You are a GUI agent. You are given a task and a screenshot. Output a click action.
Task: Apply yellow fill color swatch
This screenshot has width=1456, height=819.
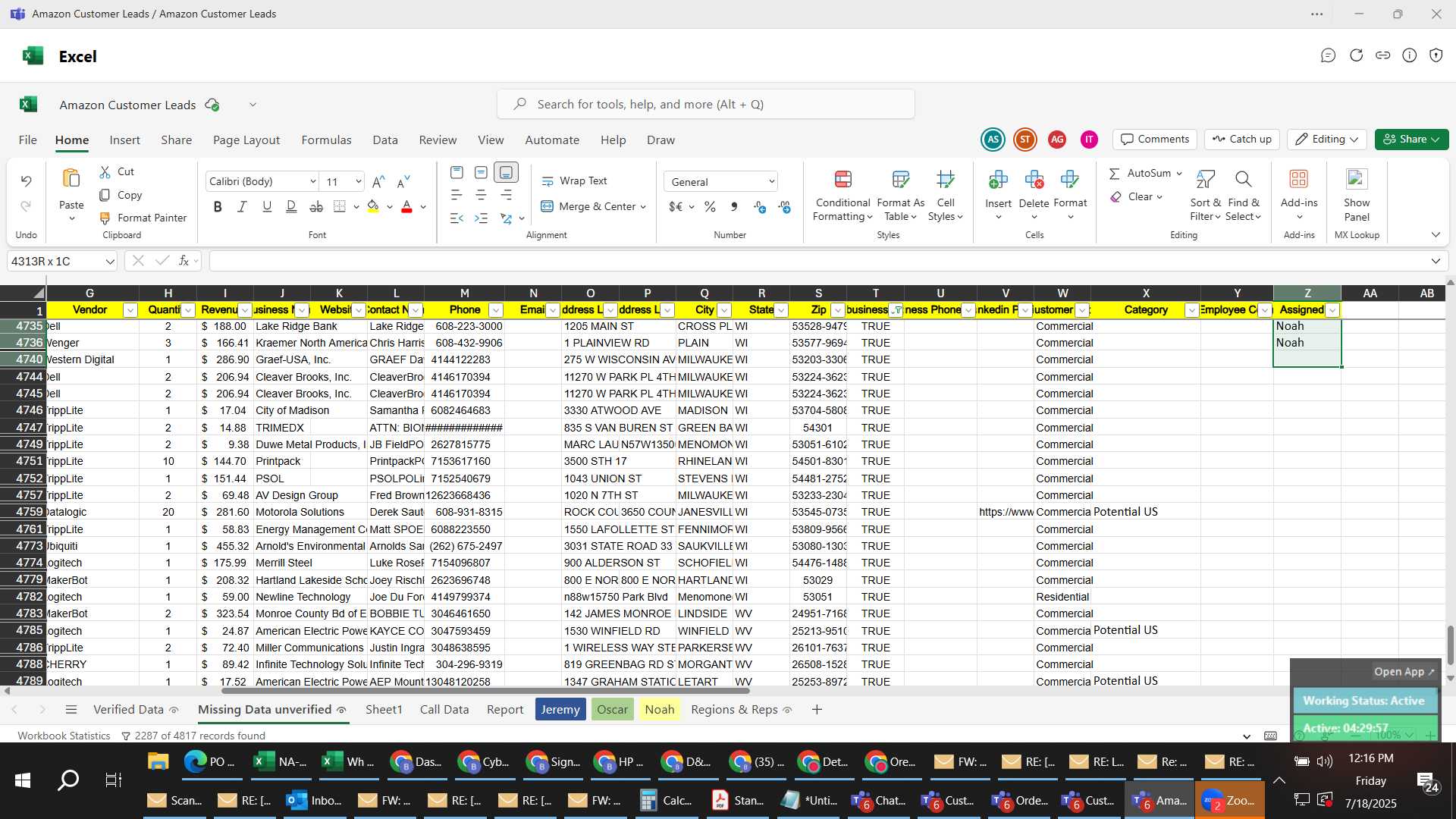pos(373,207)
